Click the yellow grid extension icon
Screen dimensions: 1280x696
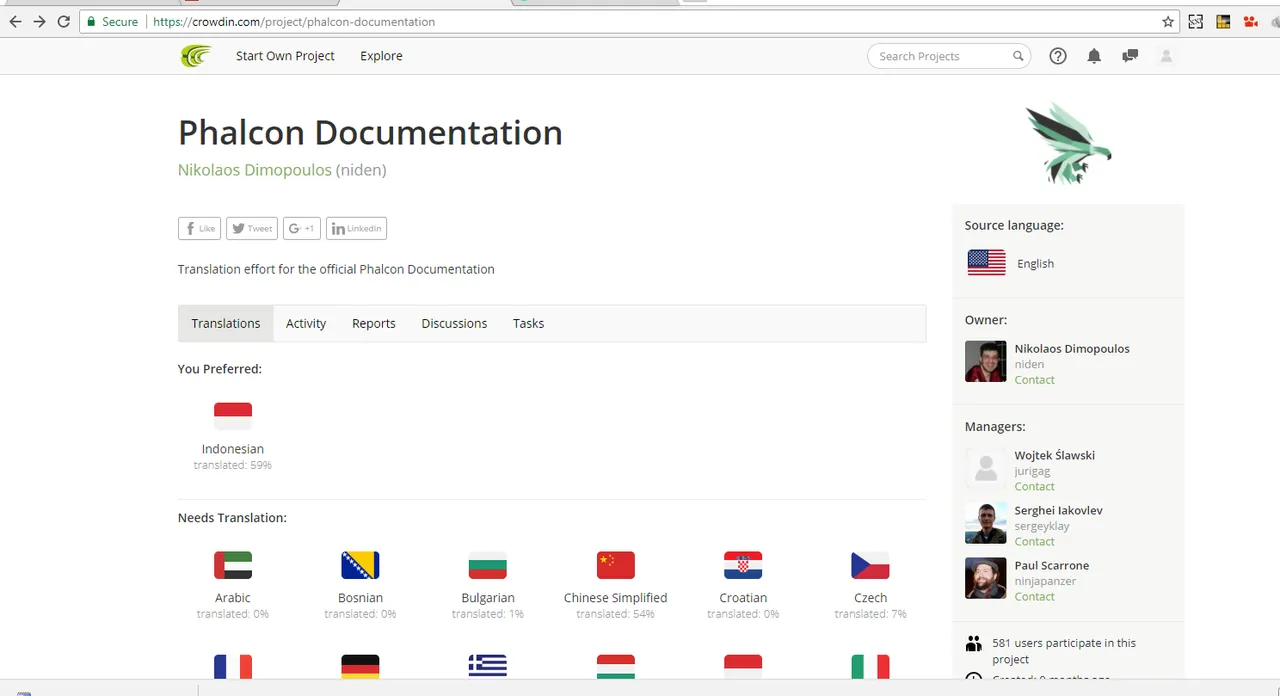1223,21
